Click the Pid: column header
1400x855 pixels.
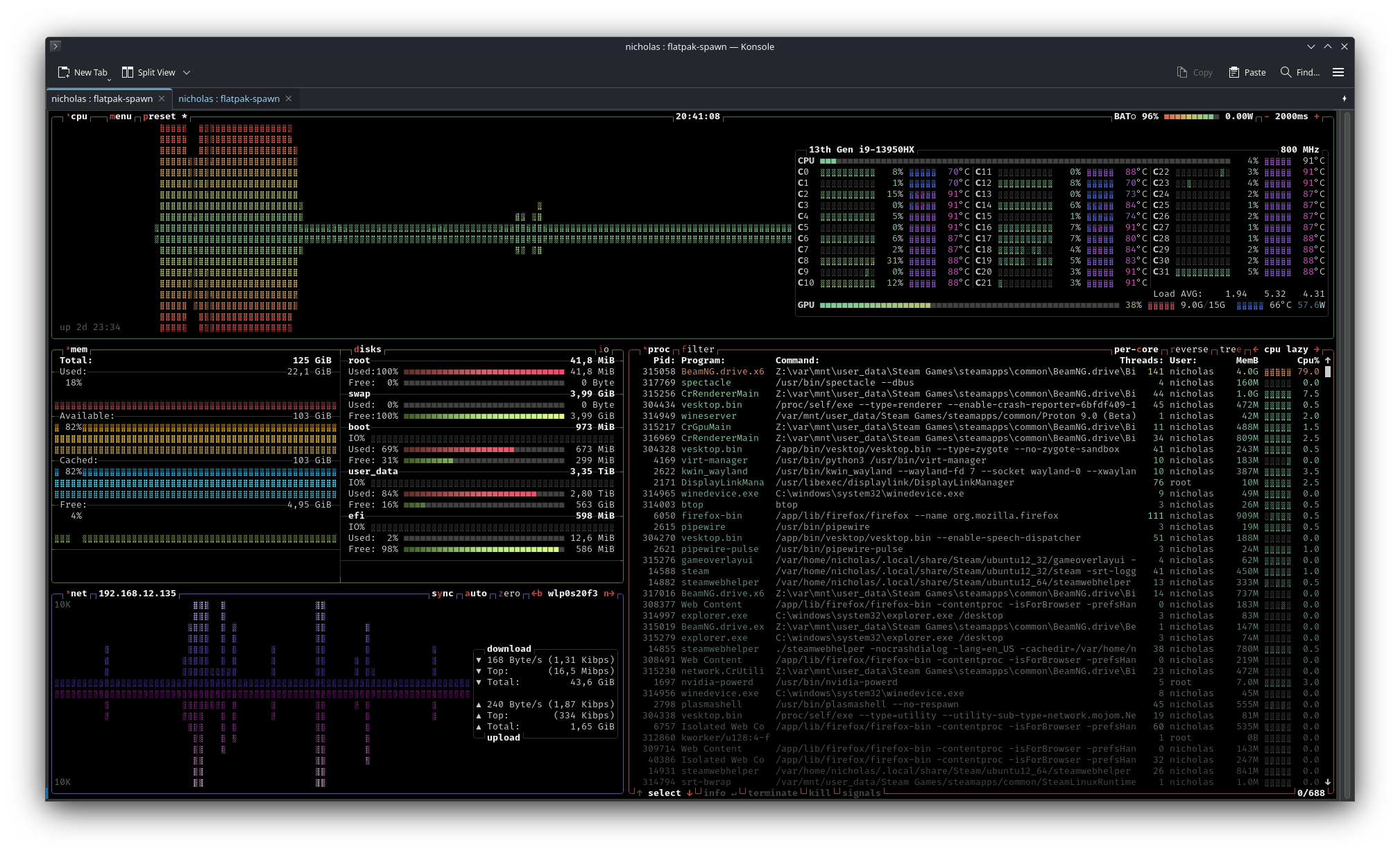(665, 361)
